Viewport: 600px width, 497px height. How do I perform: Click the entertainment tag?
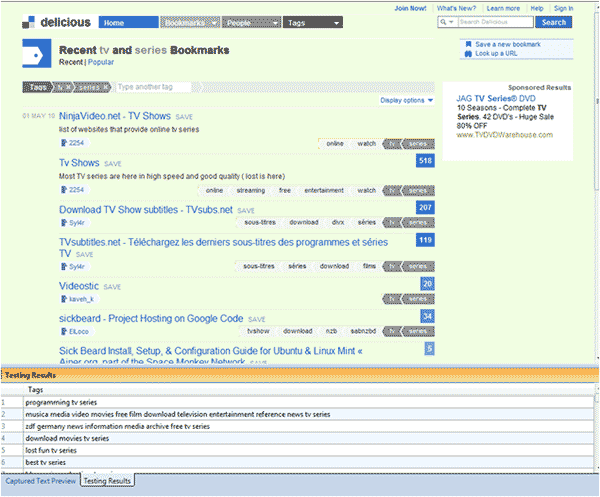(324, 191)
